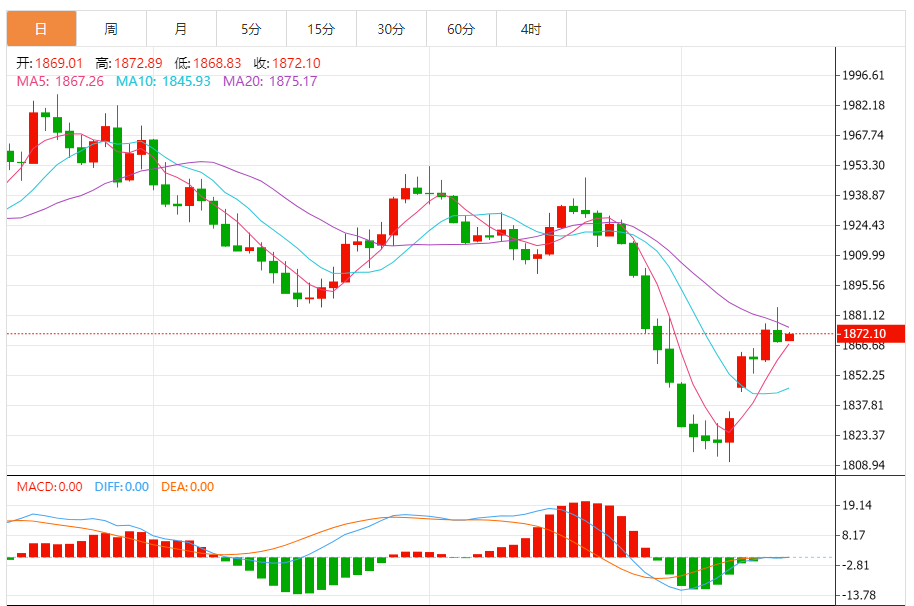Click the tallest red MACD histogram bar

(585, 529)
